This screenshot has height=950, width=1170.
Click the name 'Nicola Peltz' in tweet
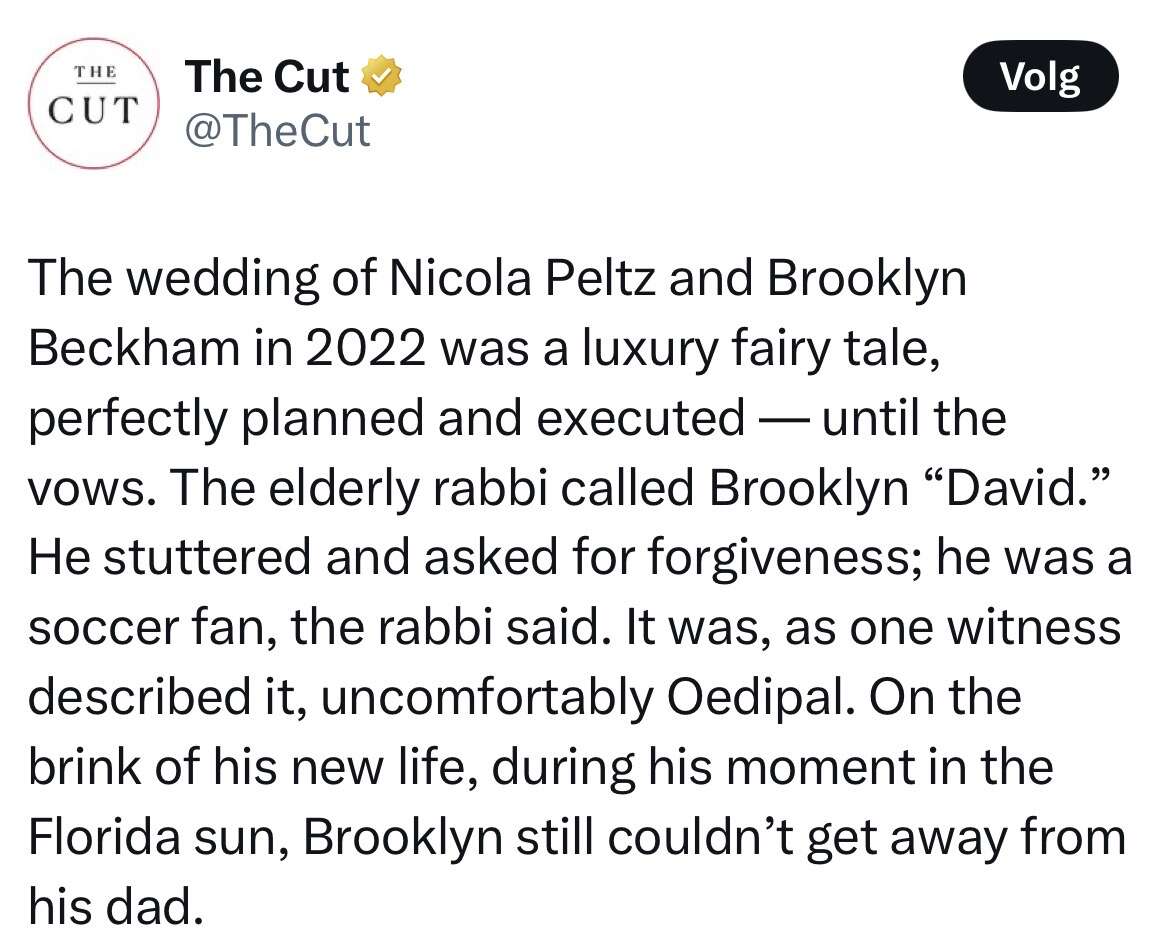click(524, 279)
